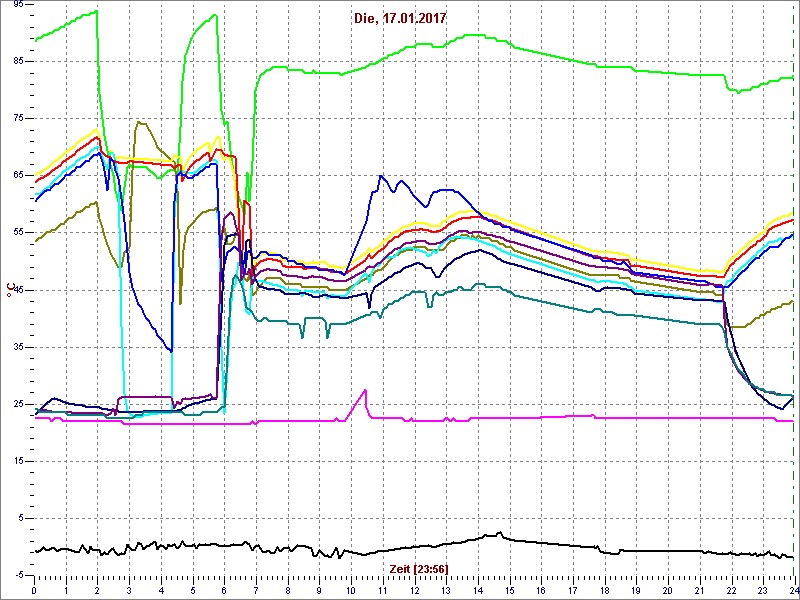Click hour label 17 on time axis
This screenshot has height=600, width=800.
point(573,591)
